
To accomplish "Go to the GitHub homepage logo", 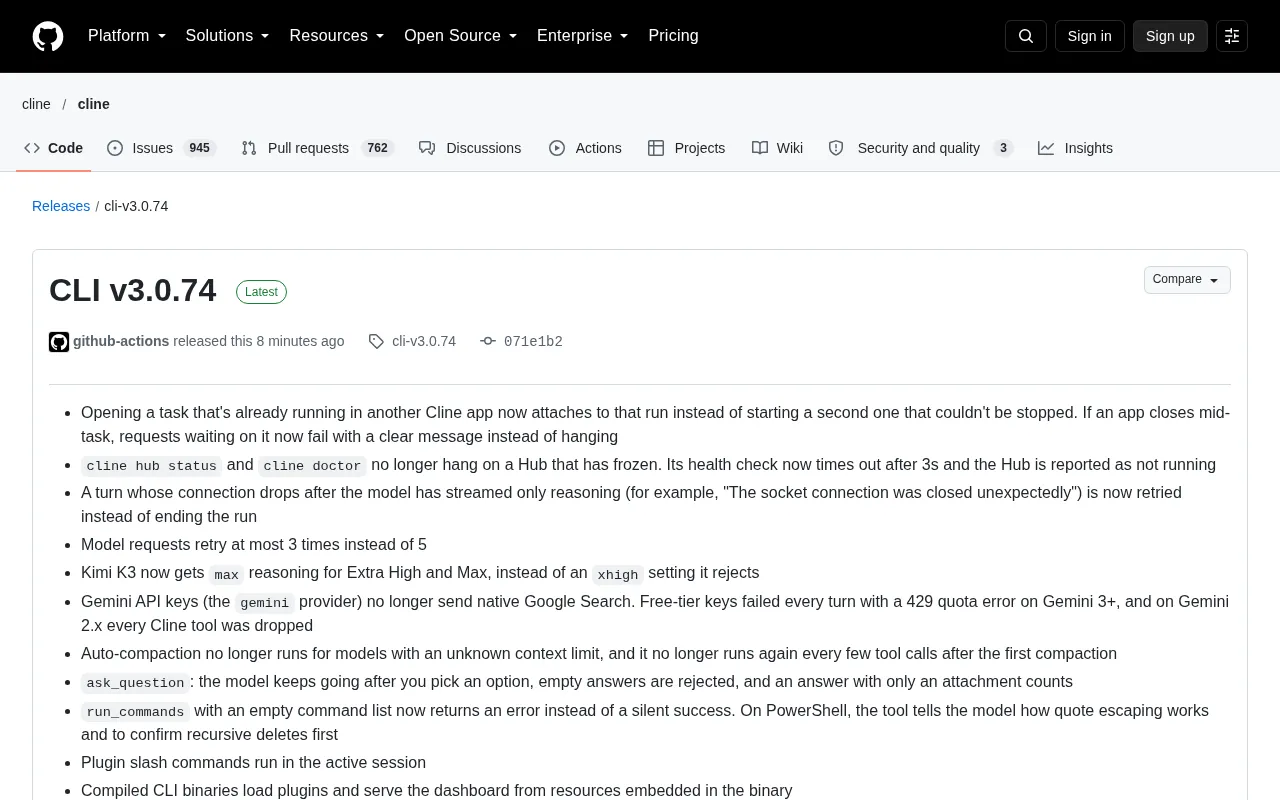I will [x=48, y=36].
